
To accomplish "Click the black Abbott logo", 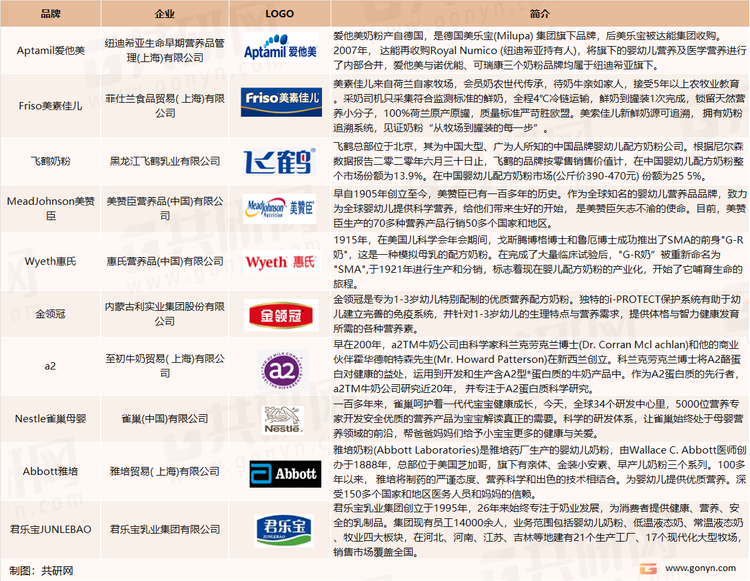I will pyautogui.click(x=285, y=474).
